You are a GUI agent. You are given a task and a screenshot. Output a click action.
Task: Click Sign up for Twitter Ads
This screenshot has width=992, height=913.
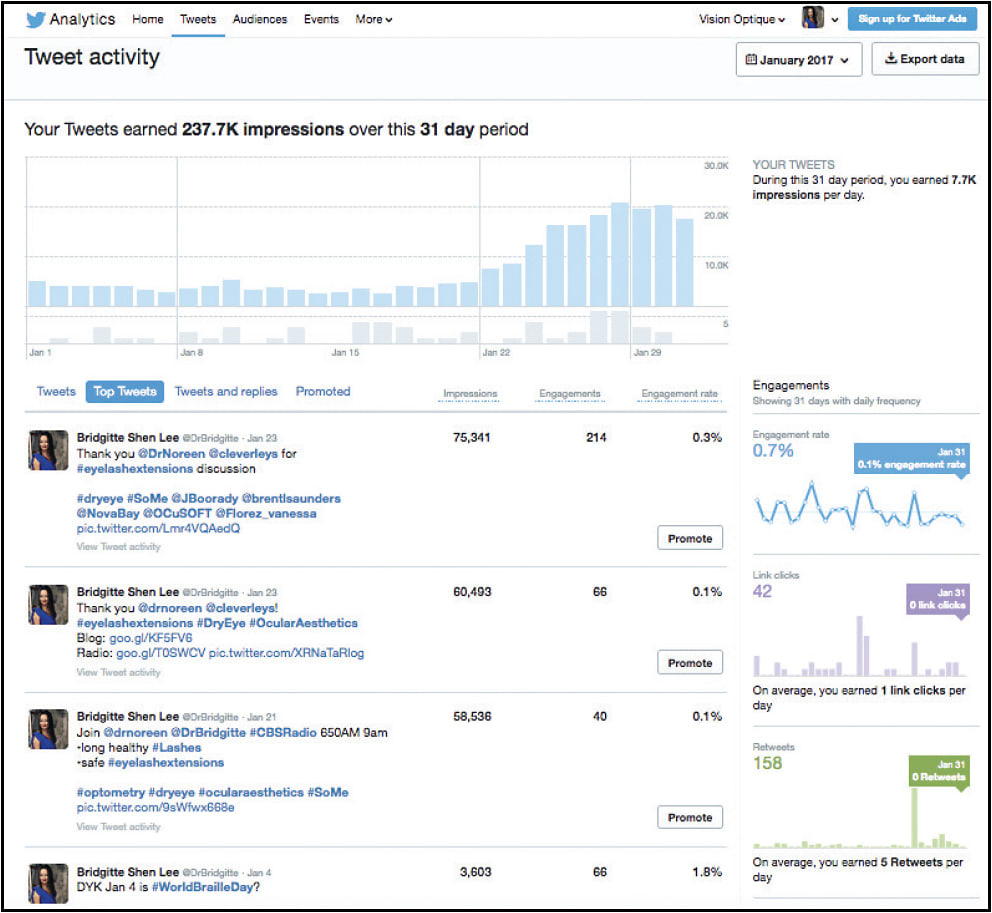tap(912, 18)
